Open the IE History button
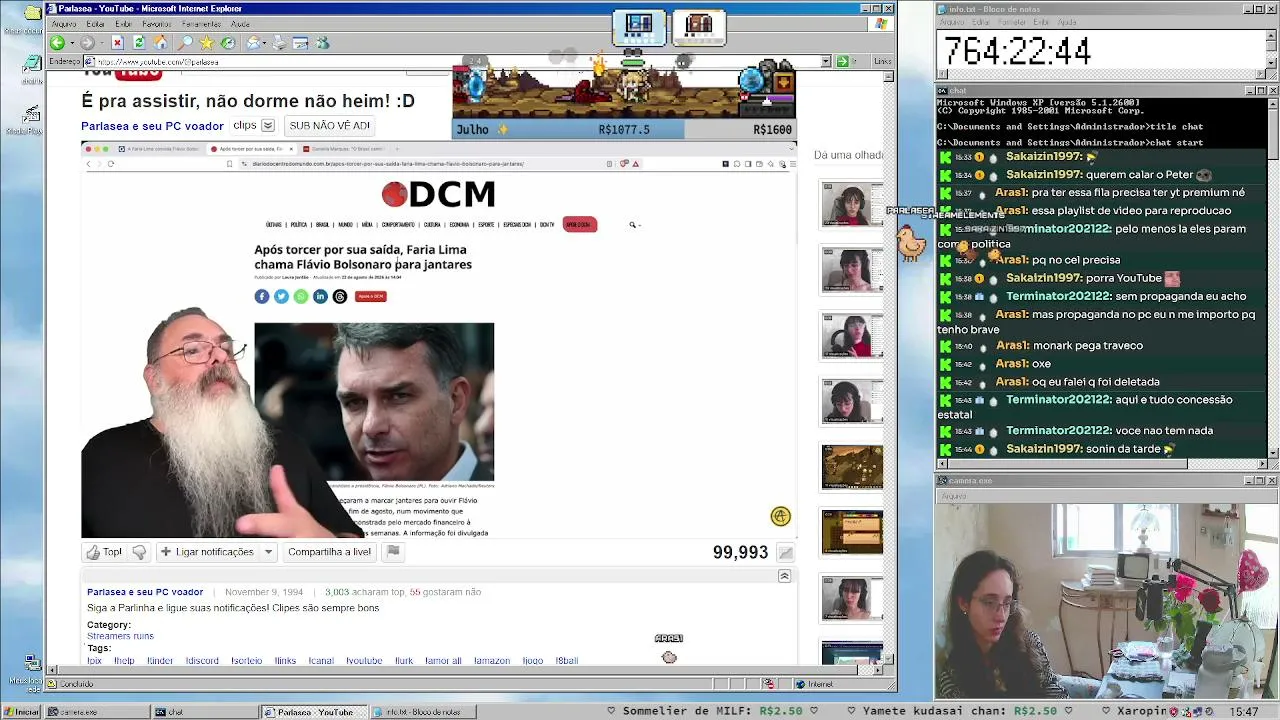This screenshot has height=720, width=1280. pos(228,43)
